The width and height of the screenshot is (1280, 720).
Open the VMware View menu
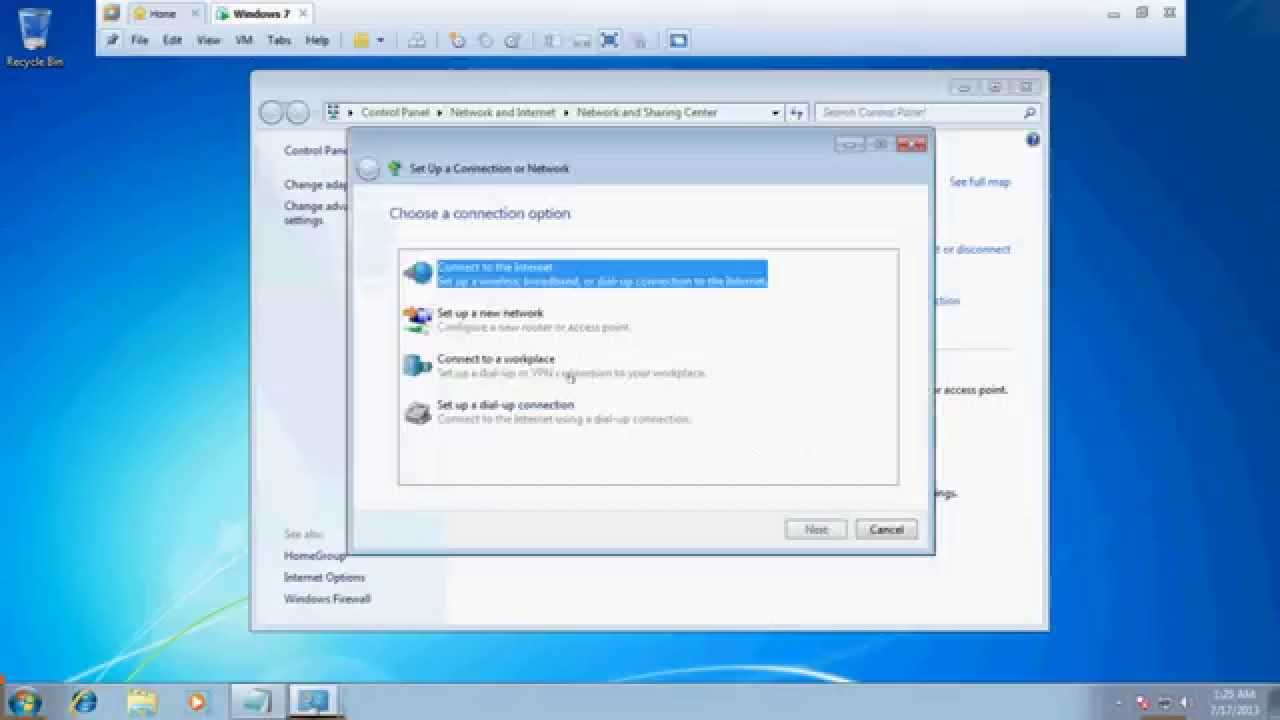(x=208, y=40)
